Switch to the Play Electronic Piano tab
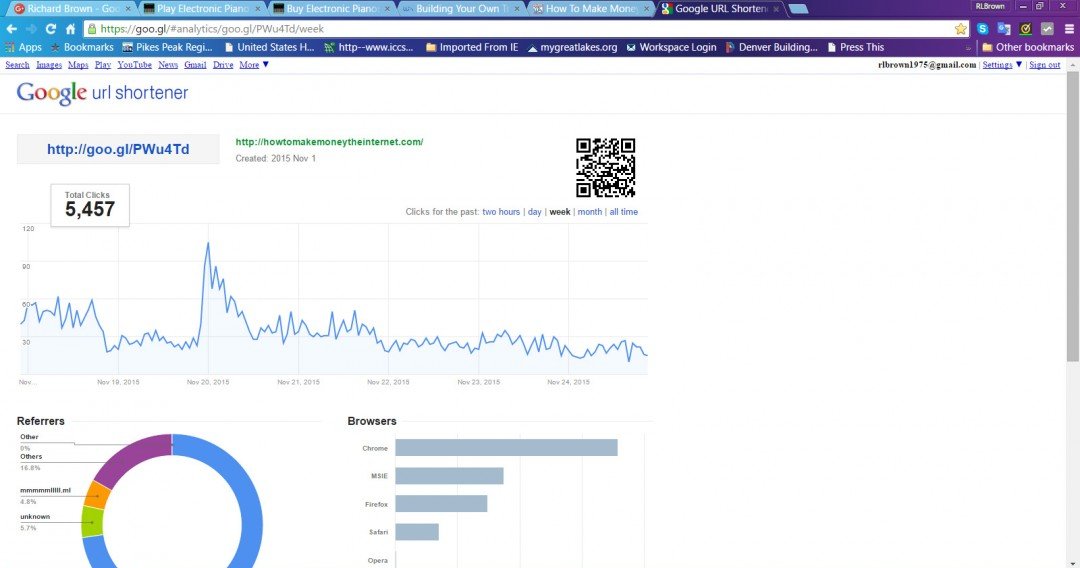1080x568 pixels. [200, 9]
